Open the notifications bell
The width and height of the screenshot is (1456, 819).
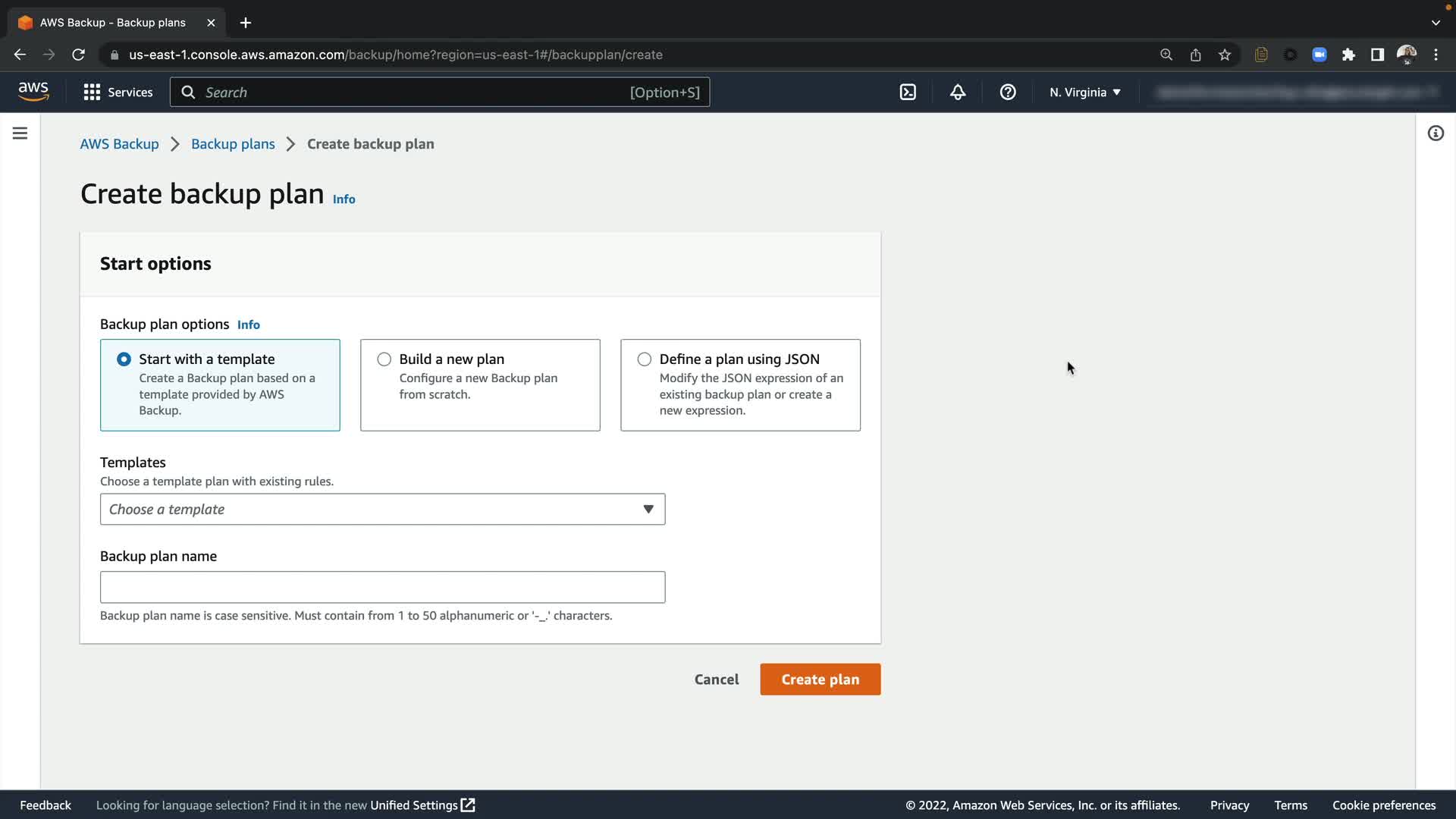(958, 93)
